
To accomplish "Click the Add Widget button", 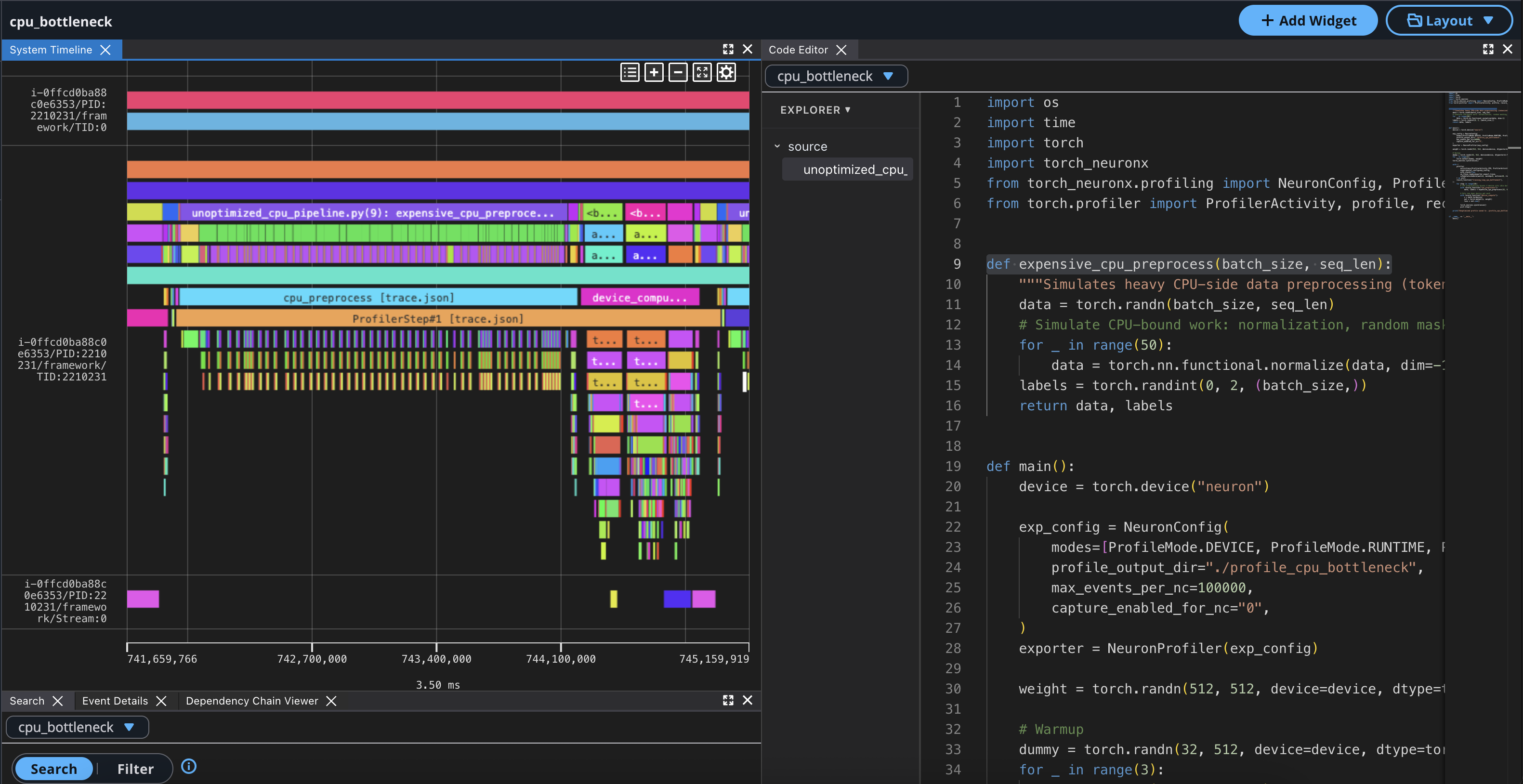I will pos(1308,21).
